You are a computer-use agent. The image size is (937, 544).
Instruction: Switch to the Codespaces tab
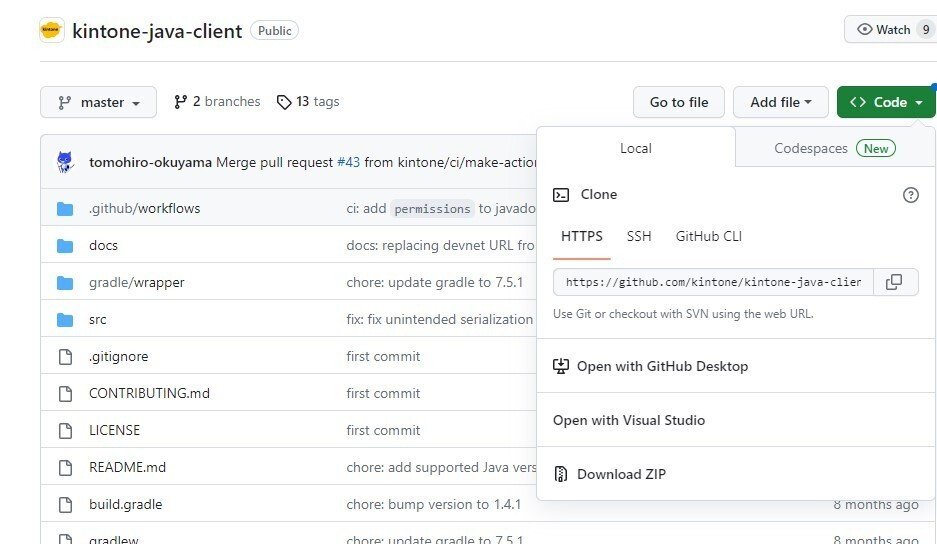tap(834, 148)
